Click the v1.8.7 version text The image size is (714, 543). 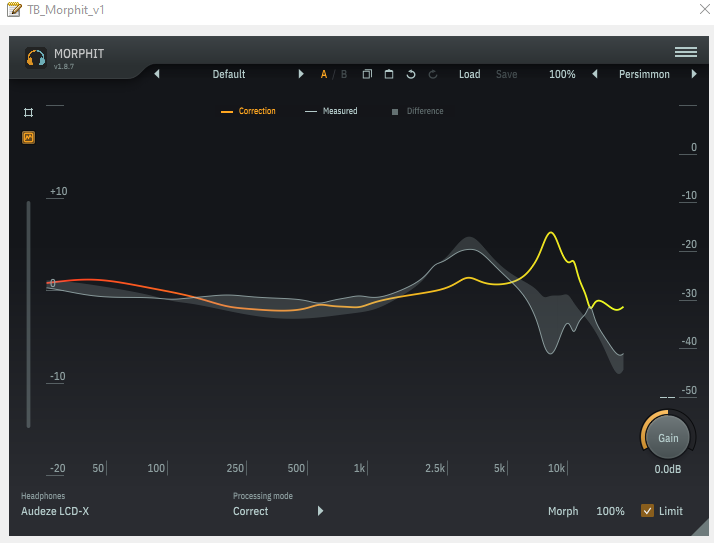tap(64, 67)
